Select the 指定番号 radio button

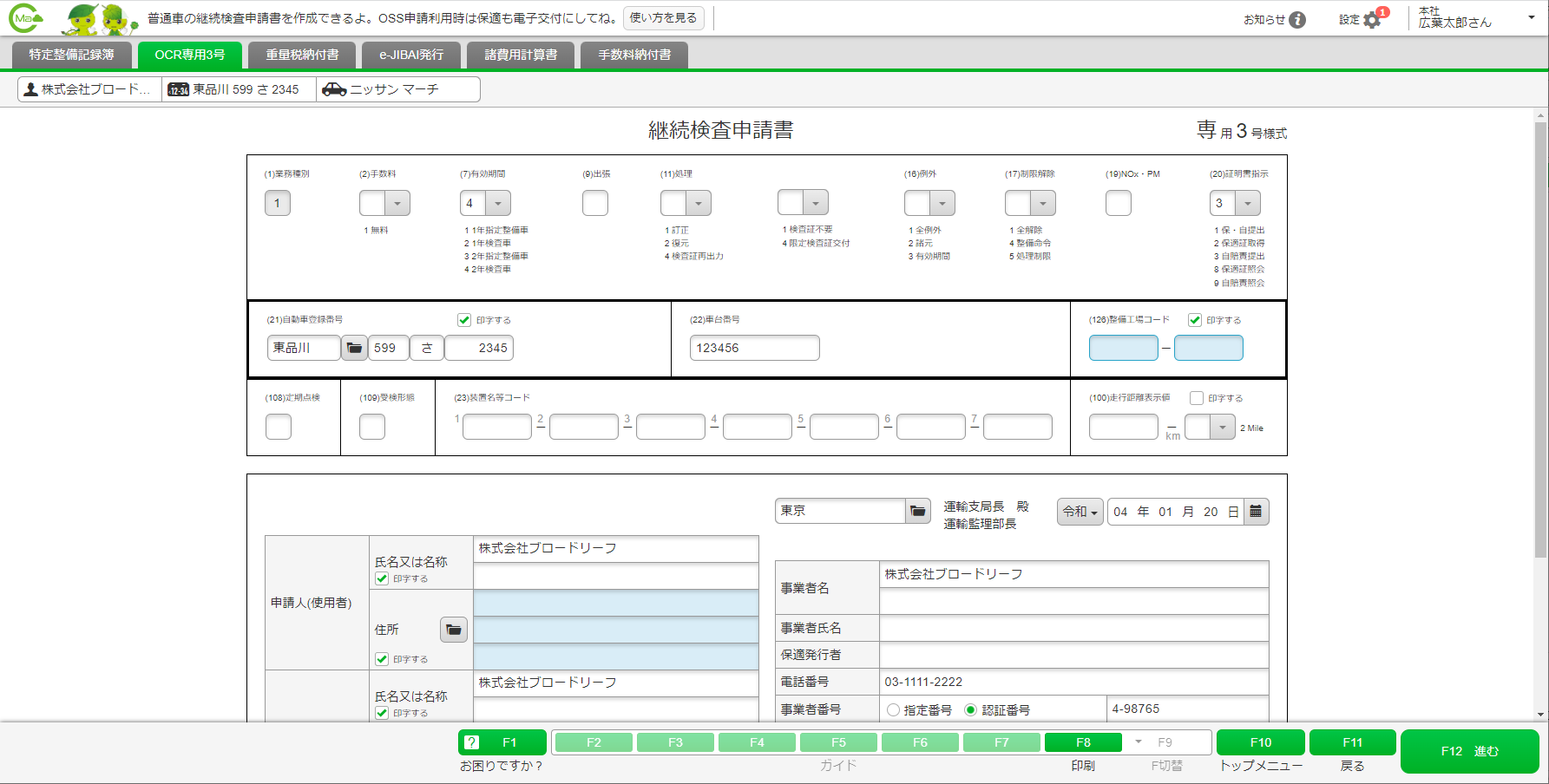coord(893,709)
